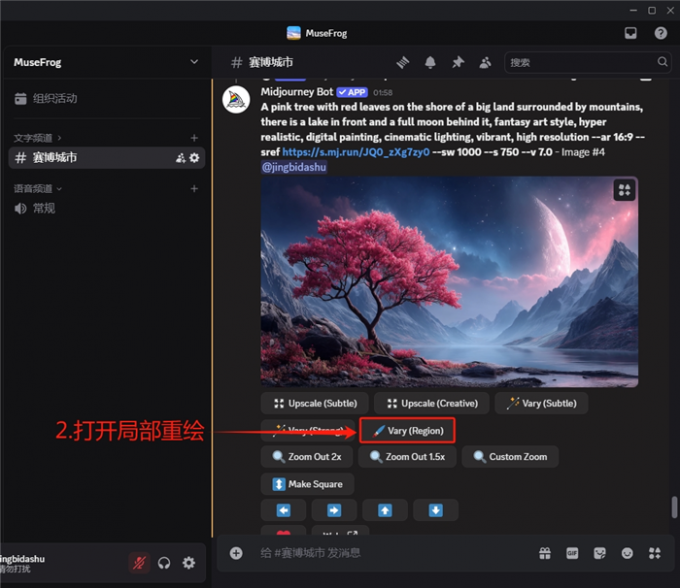
Task: Open the apps icon on generated image
Action: [x=624, y=190]
